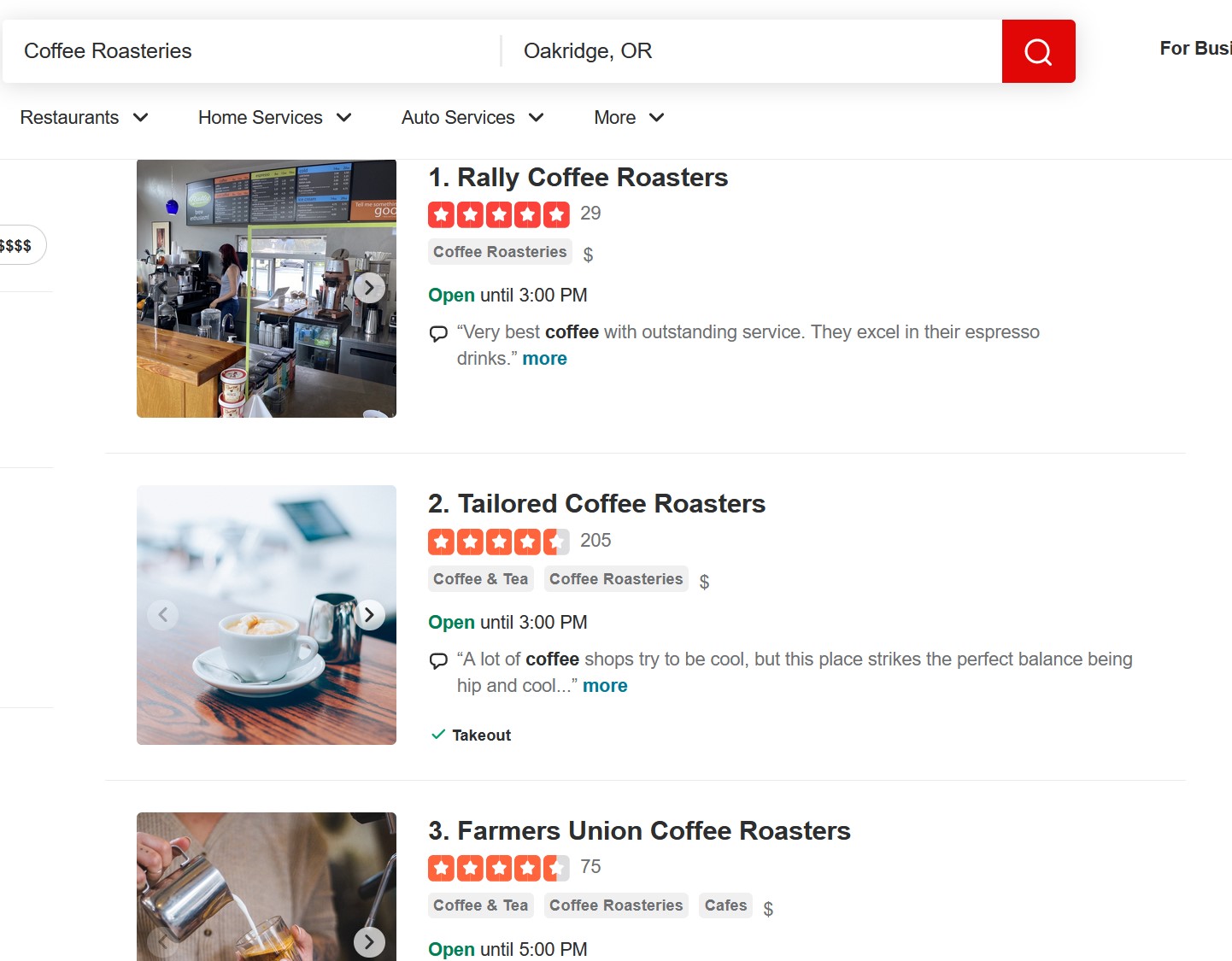Click Tailored Coffee Roasters star rating

[498, 542]
